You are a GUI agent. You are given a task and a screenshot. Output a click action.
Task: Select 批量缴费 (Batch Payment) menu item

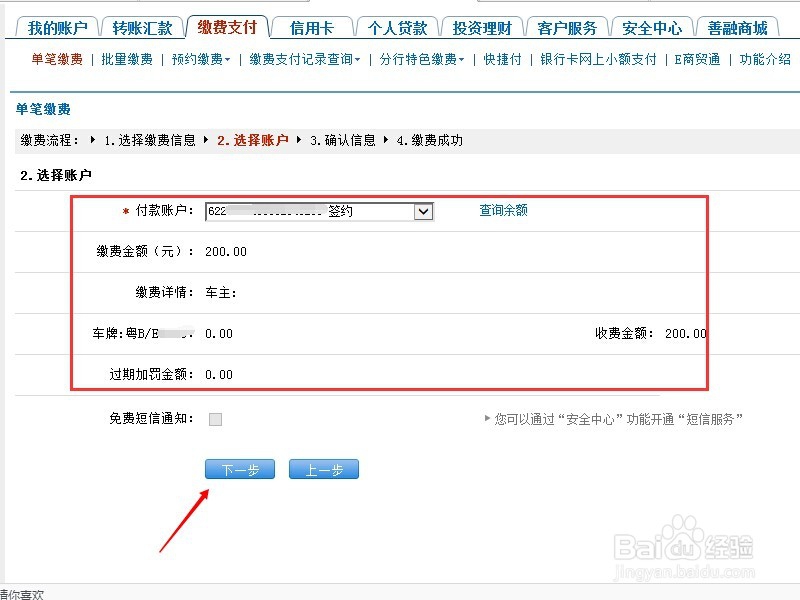pyautogui.click(x=129, y=60)
